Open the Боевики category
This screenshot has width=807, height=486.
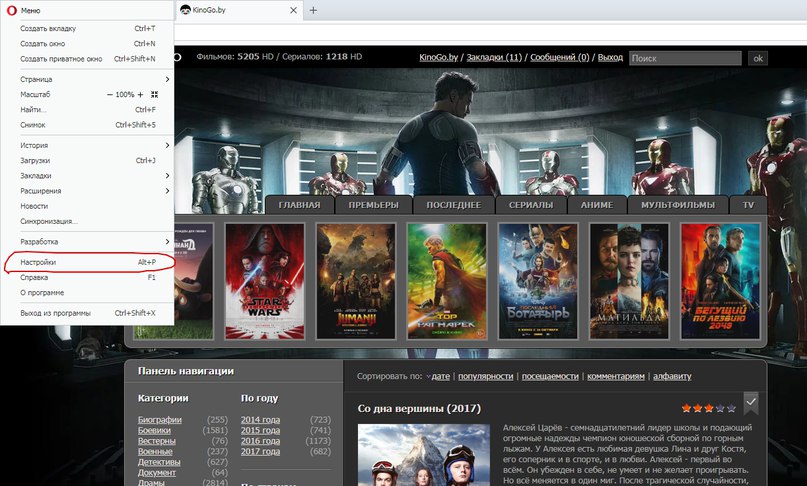(154, 430)
